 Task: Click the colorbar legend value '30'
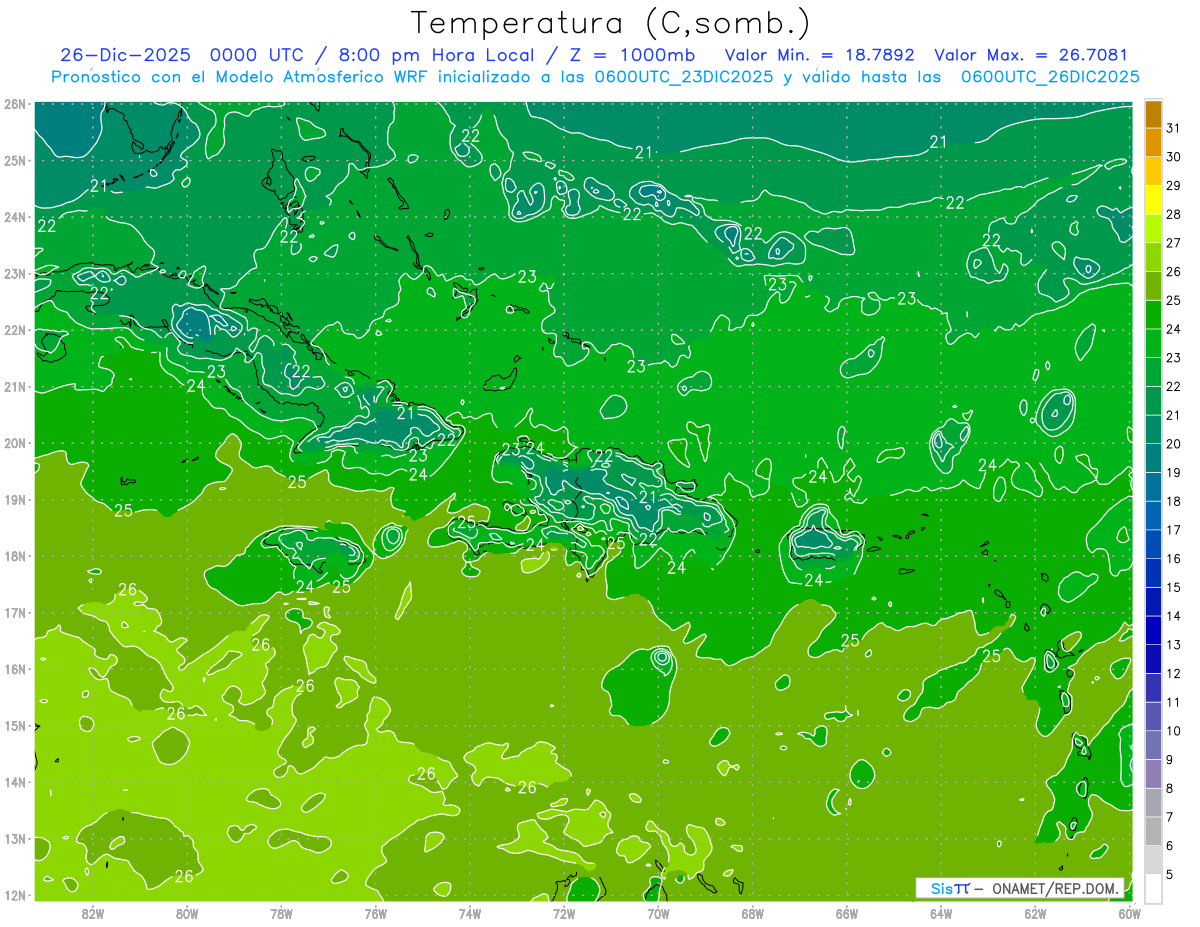click(x=1173, y=158)
